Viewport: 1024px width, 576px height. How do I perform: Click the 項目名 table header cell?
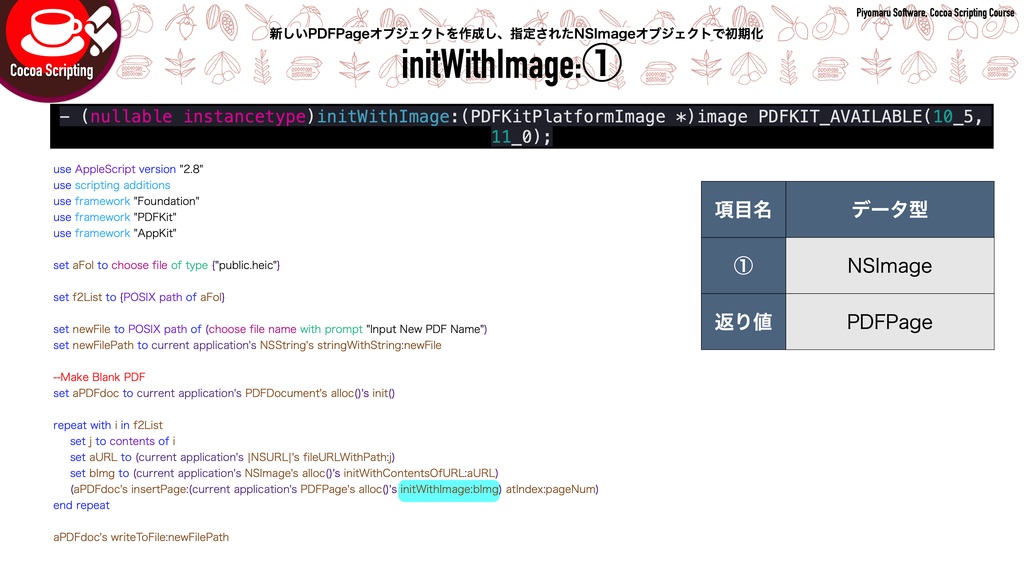click(743, 209)
